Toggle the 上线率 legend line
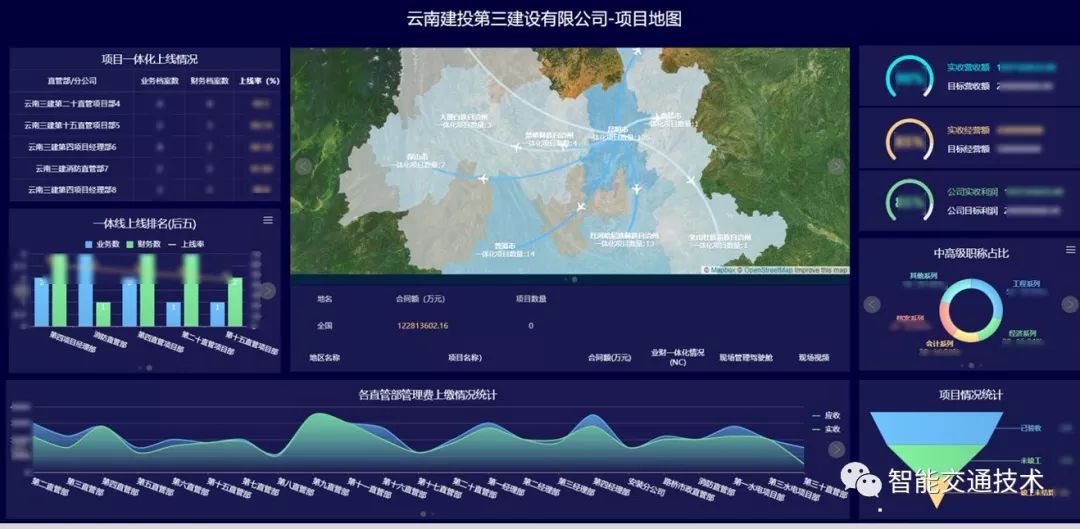The height and width of the screenshot is (529, 1080). 185,244
